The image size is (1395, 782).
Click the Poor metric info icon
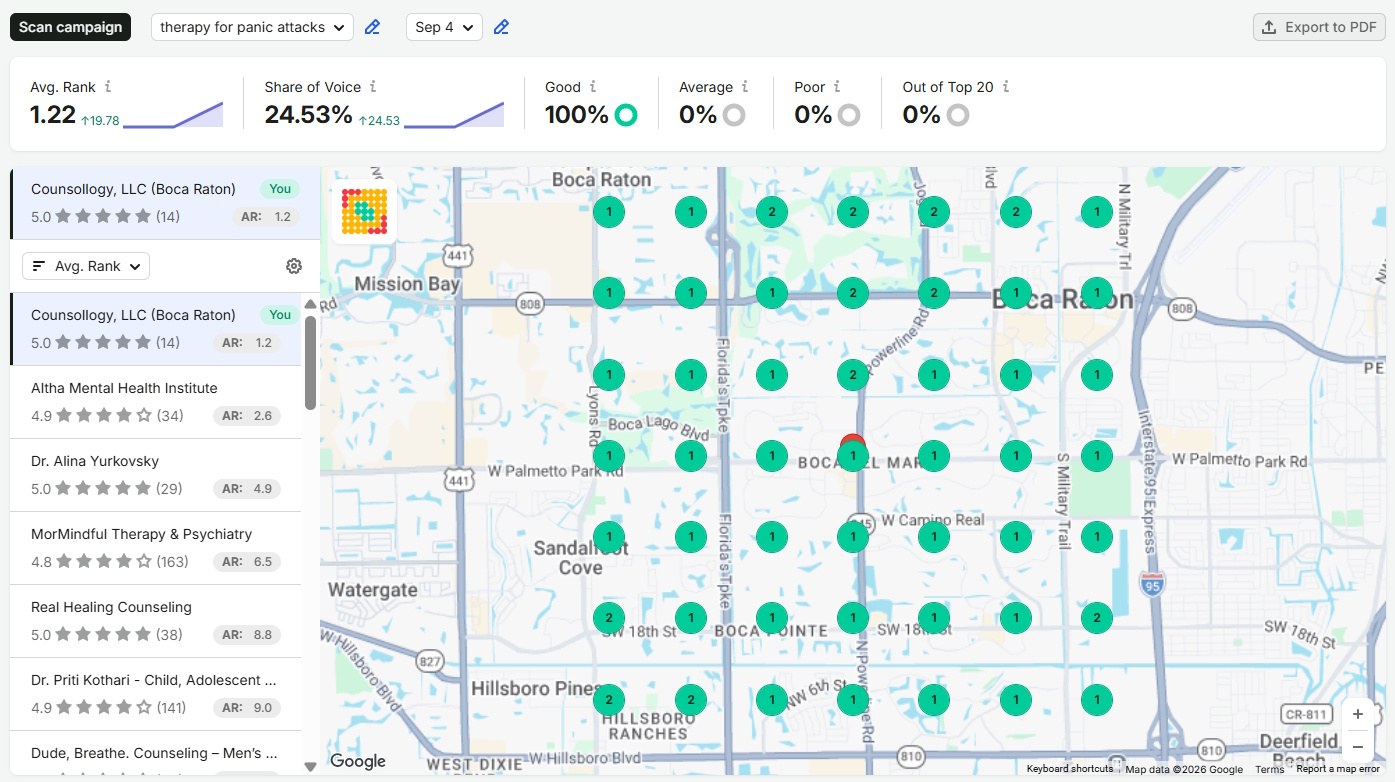837,87
